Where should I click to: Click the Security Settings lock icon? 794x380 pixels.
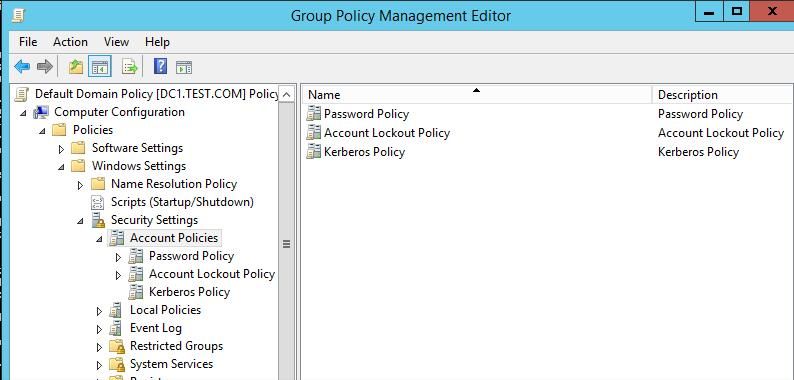coord(98,220)
